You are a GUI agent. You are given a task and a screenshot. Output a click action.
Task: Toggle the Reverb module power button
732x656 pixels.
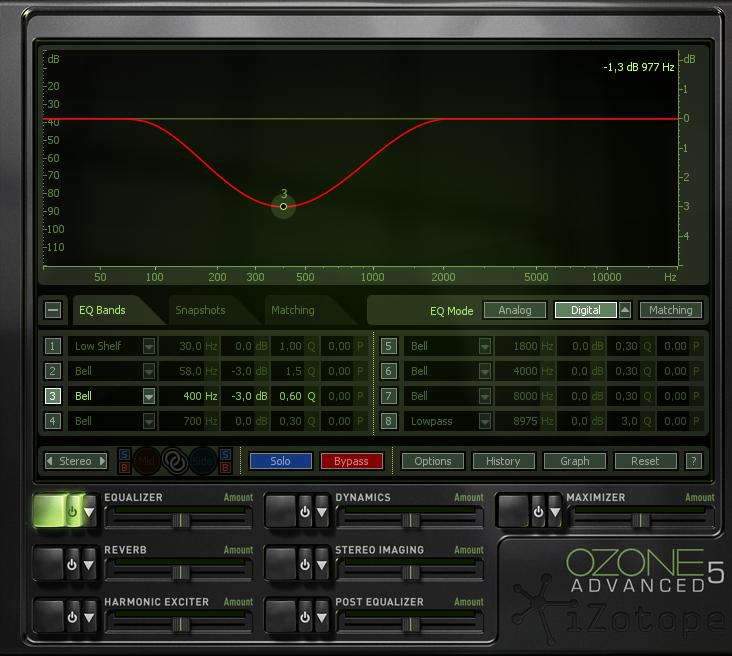(x=72, y=565)
